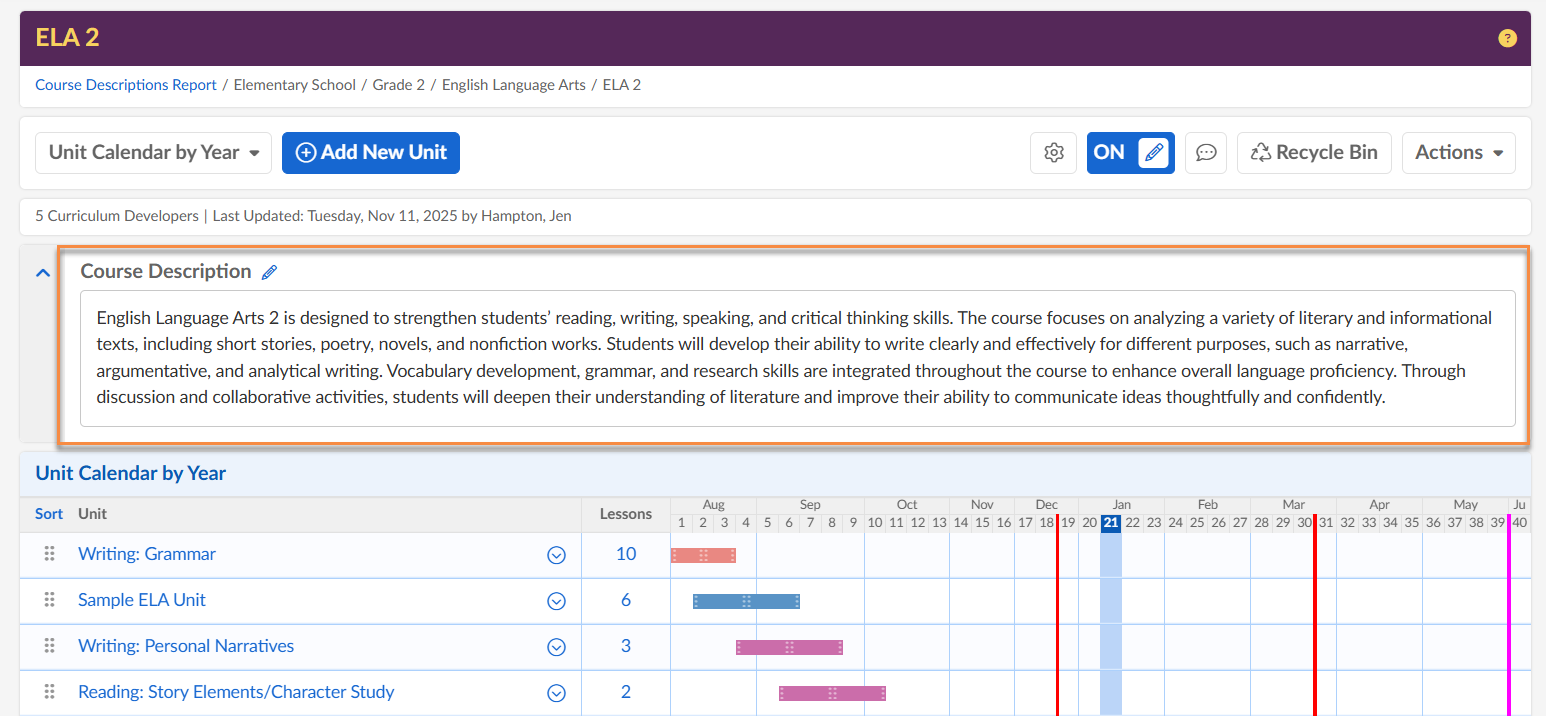Image resolution: width=1546 pixels, height=716 pixels.
Task: Edit Course Description using pencil icon
Action: 268,272
